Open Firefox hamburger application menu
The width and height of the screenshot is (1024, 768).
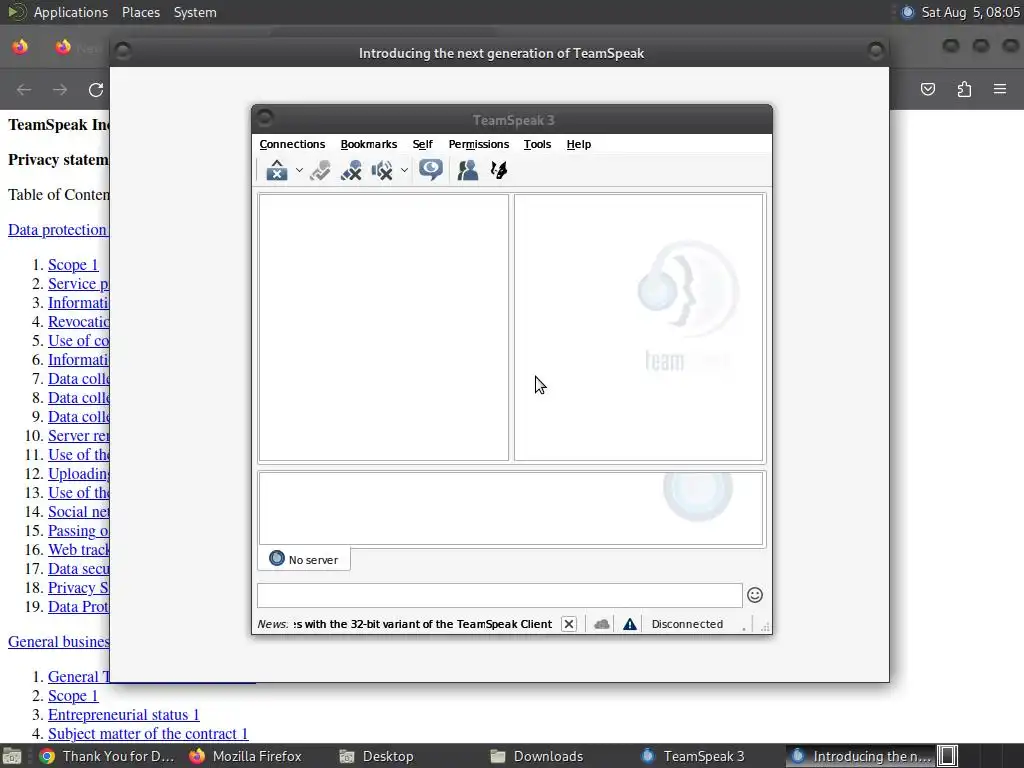click(x=1000, y=89)
